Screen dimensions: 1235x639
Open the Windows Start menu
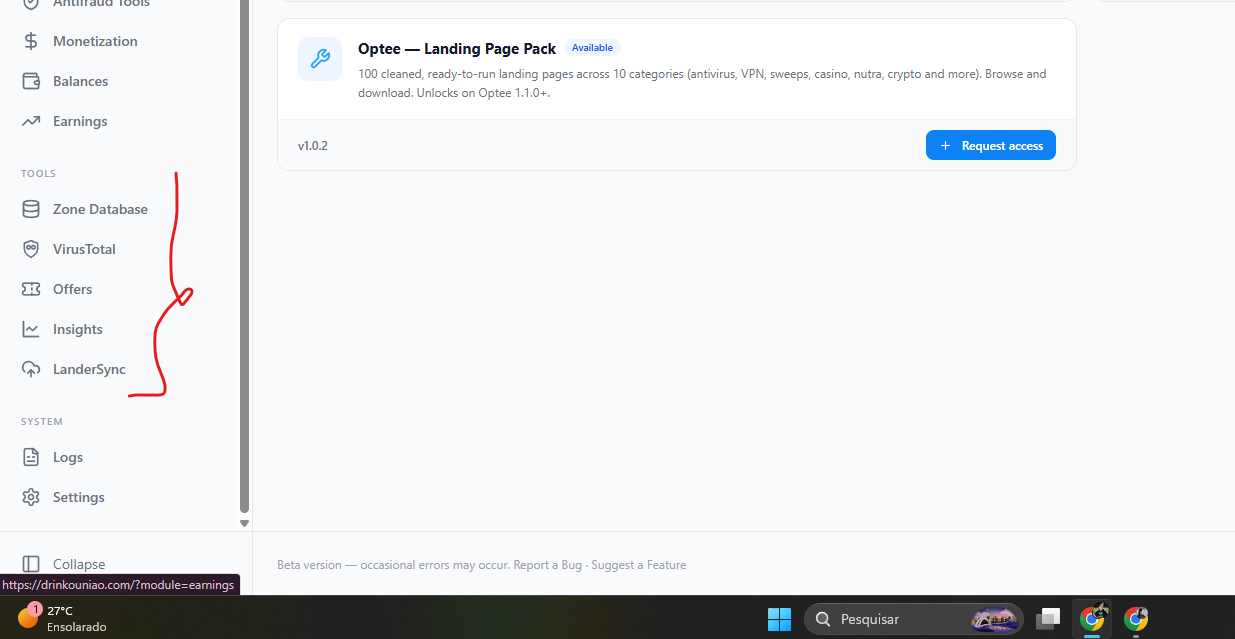[779, 619]
